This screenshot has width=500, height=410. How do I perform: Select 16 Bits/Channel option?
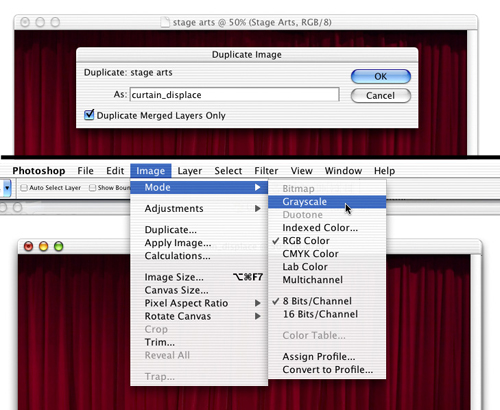coord(327,314)
